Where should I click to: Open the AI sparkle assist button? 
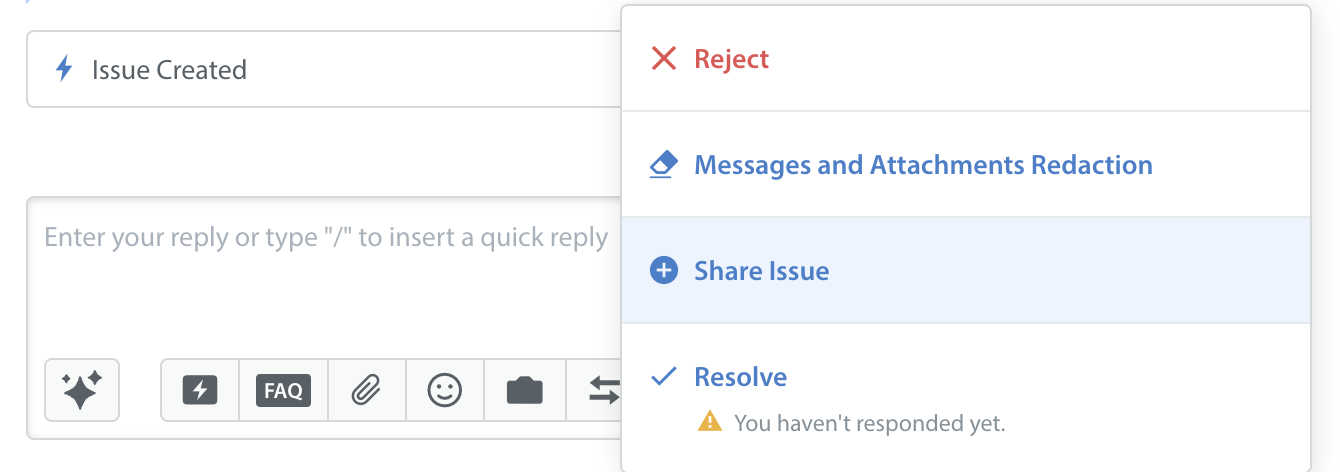[82, 390]
